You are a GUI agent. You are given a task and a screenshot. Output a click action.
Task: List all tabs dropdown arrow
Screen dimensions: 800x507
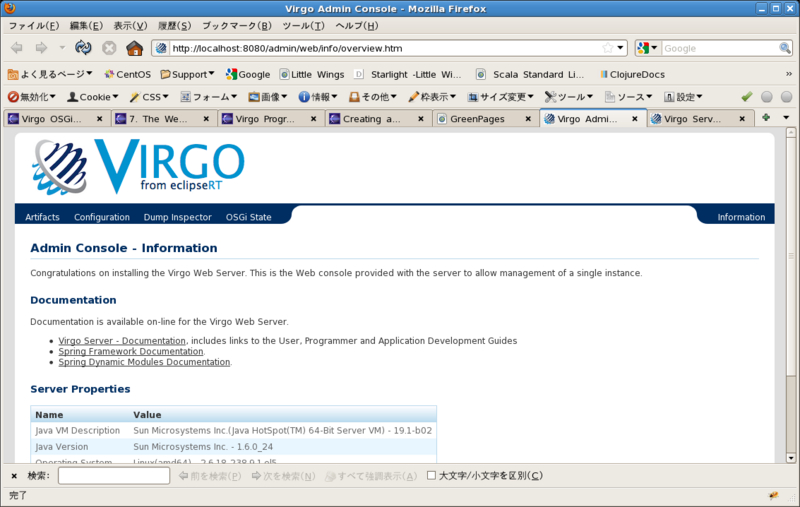pos(786,118)
